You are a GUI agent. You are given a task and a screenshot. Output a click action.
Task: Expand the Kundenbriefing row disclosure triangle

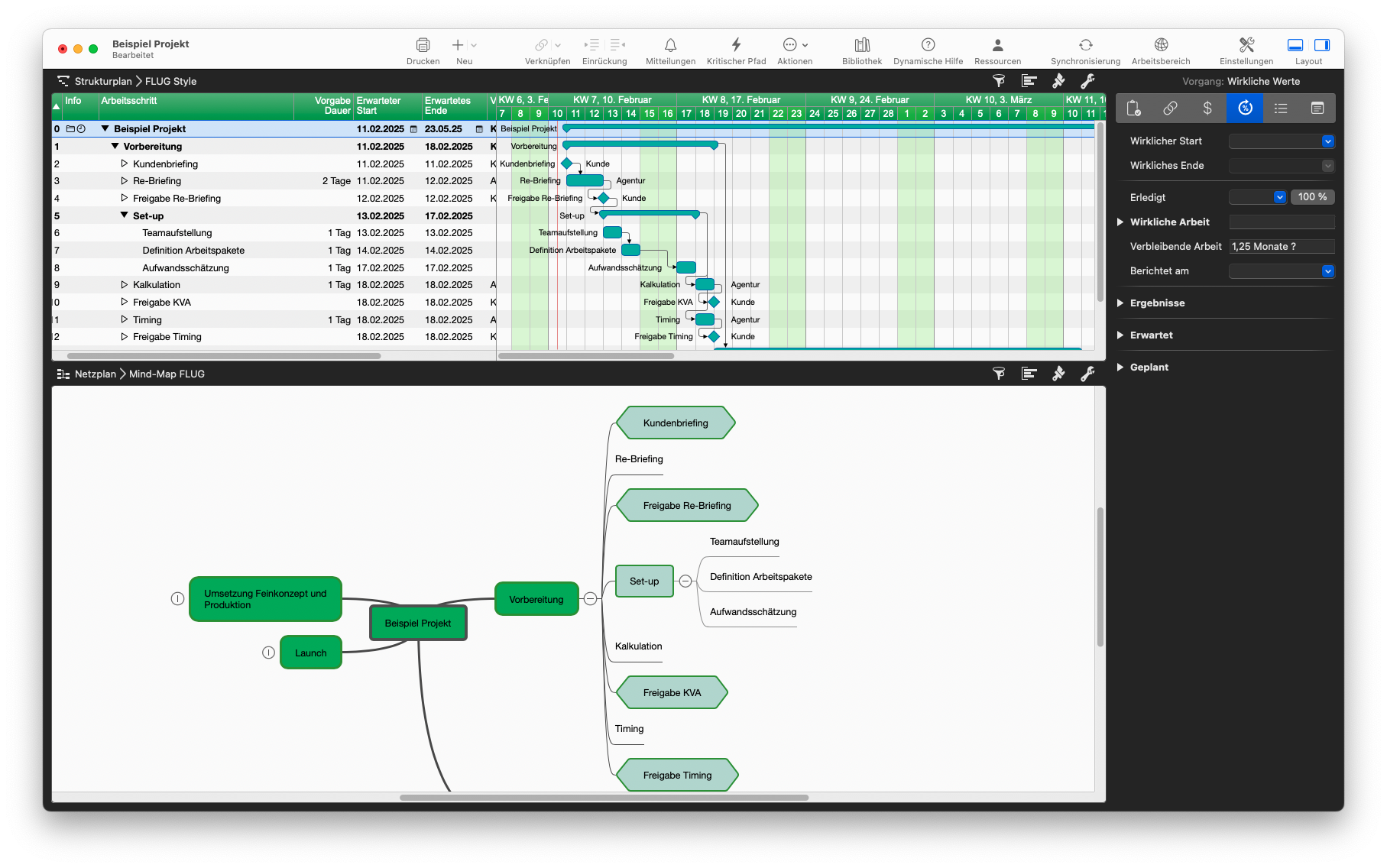tap(125, 164)
